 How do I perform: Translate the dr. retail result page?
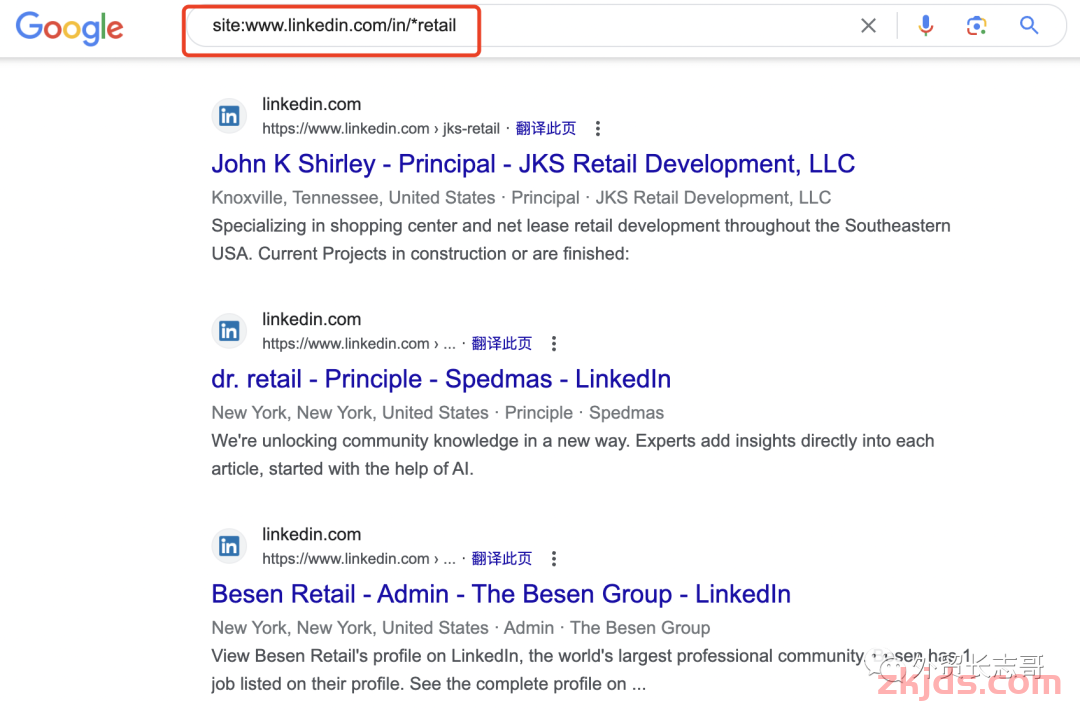click(501, 344)
